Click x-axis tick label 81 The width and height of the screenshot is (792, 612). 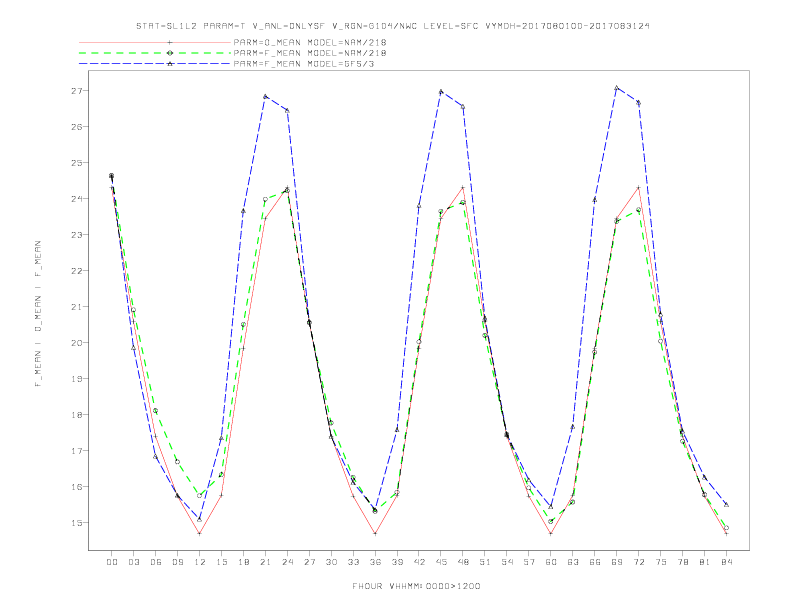705,562
